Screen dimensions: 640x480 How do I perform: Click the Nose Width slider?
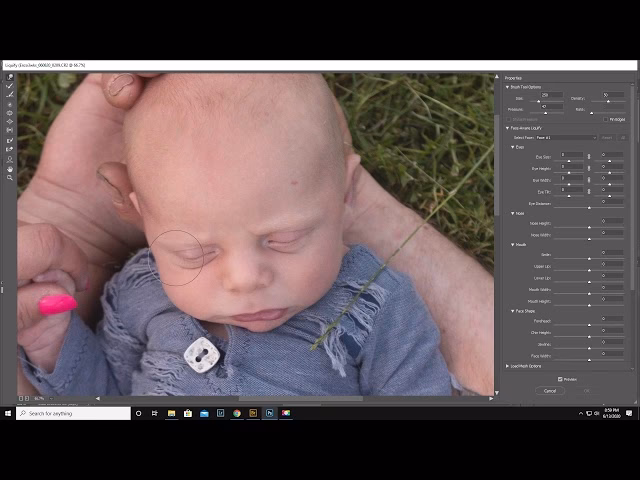[589, 239]
